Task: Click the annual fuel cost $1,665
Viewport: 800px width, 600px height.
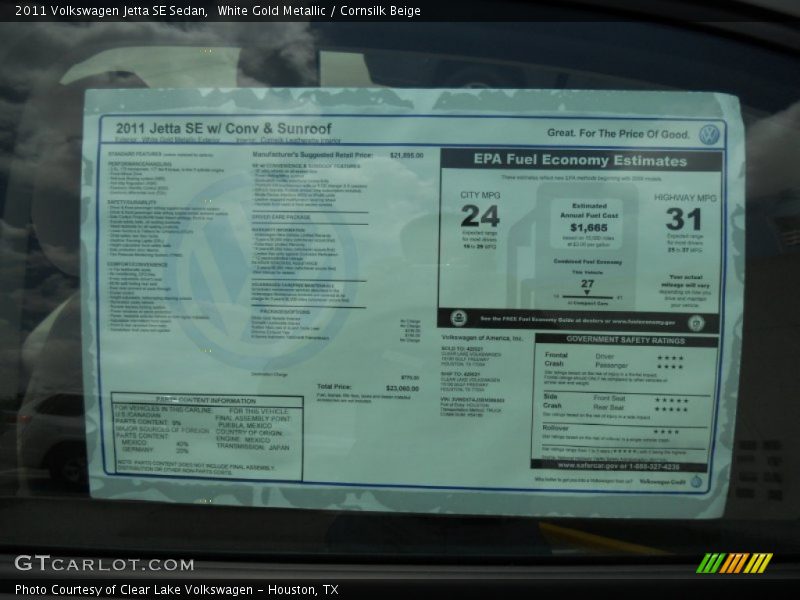Action: pyautogui.click(x=589, y=228)
